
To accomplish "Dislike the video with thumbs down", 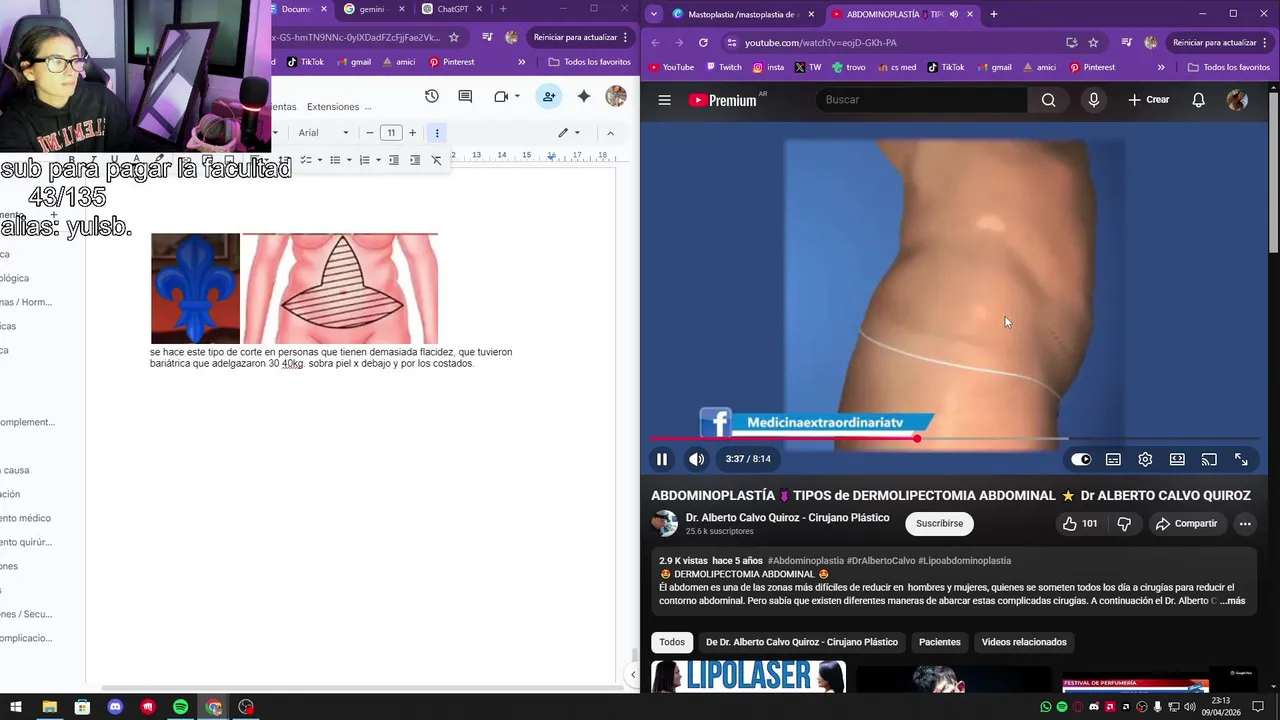I will click(x=1124, y=523).
